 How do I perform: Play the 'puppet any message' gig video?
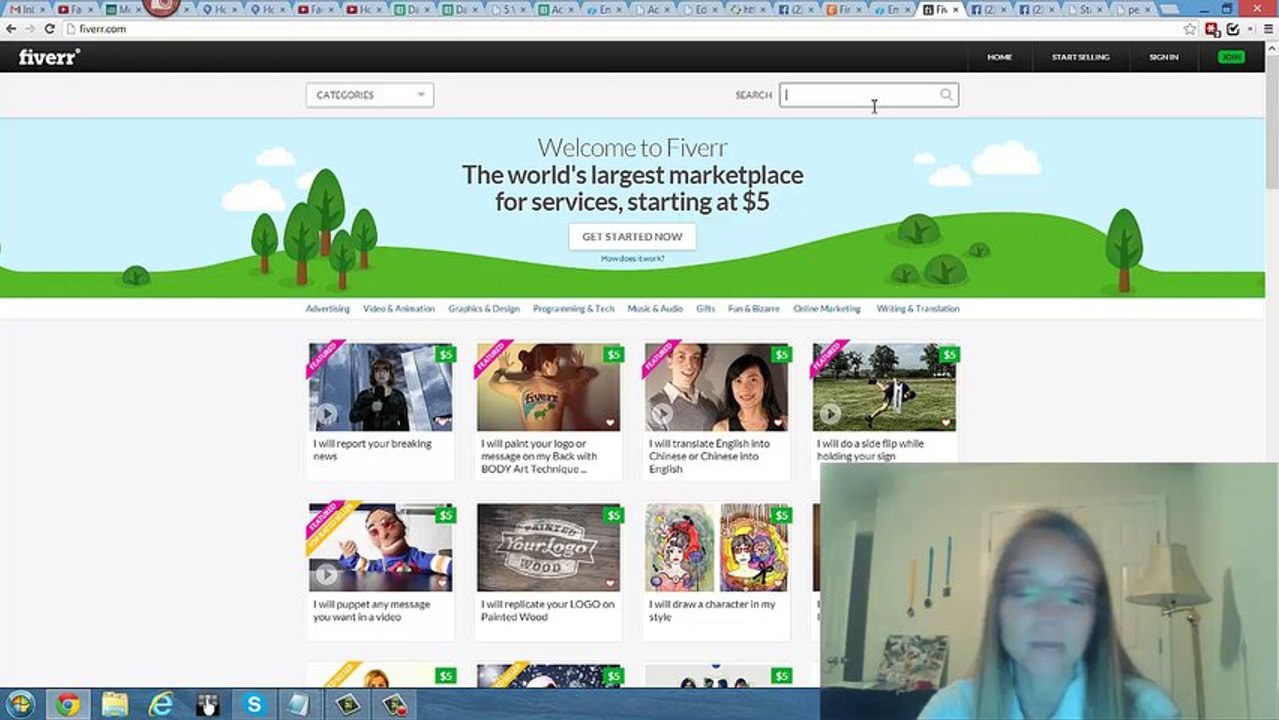tap(326, 574)
